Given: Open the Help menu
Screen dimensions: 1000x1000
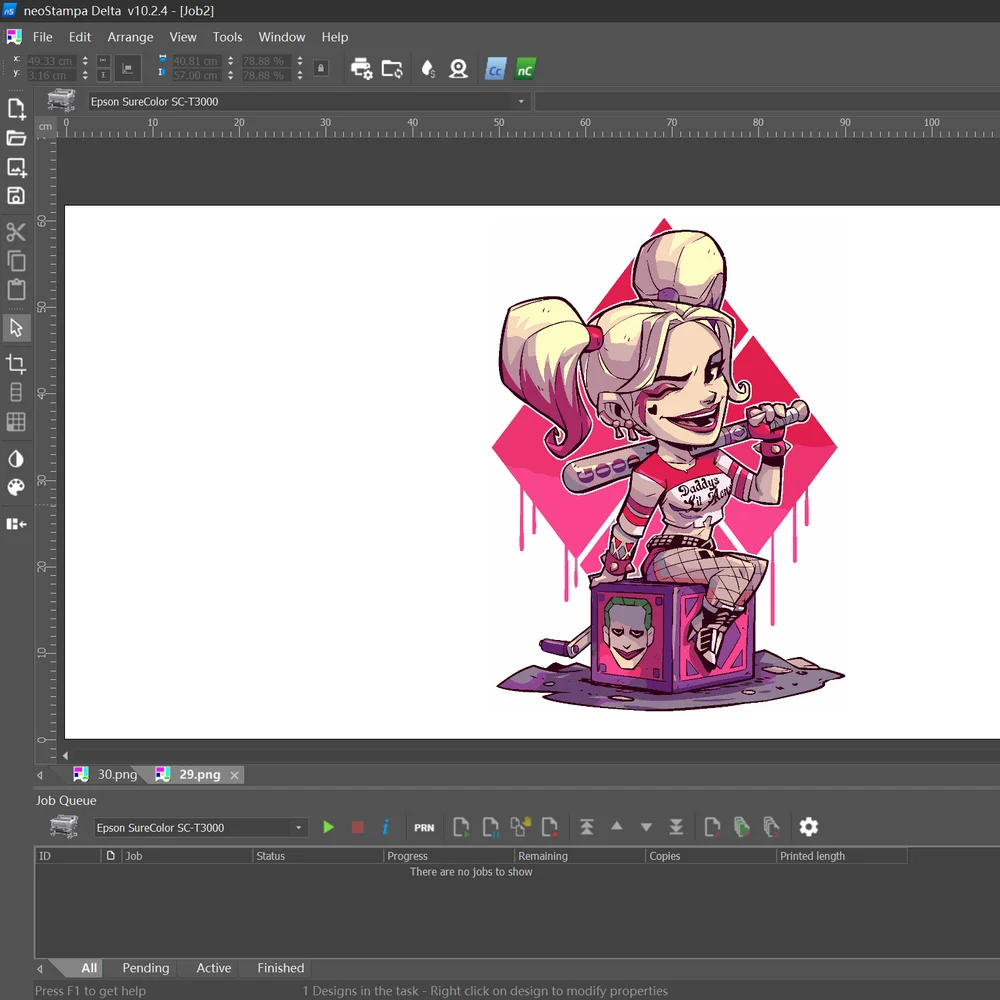Looking at the screenshot, I should click(335, 37).
